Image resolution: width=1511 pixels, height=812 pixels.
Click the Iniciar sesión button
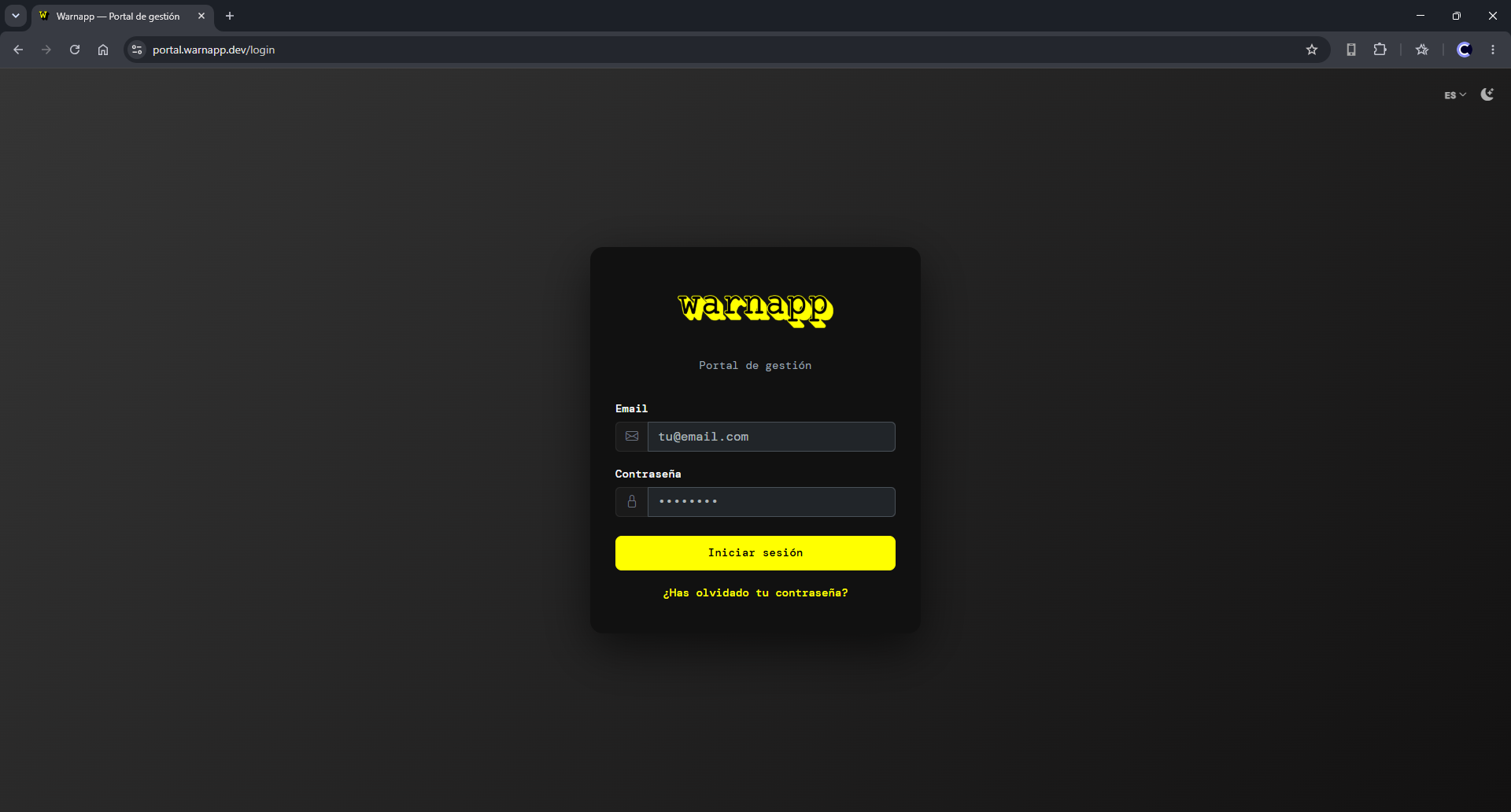coord(755,553)
